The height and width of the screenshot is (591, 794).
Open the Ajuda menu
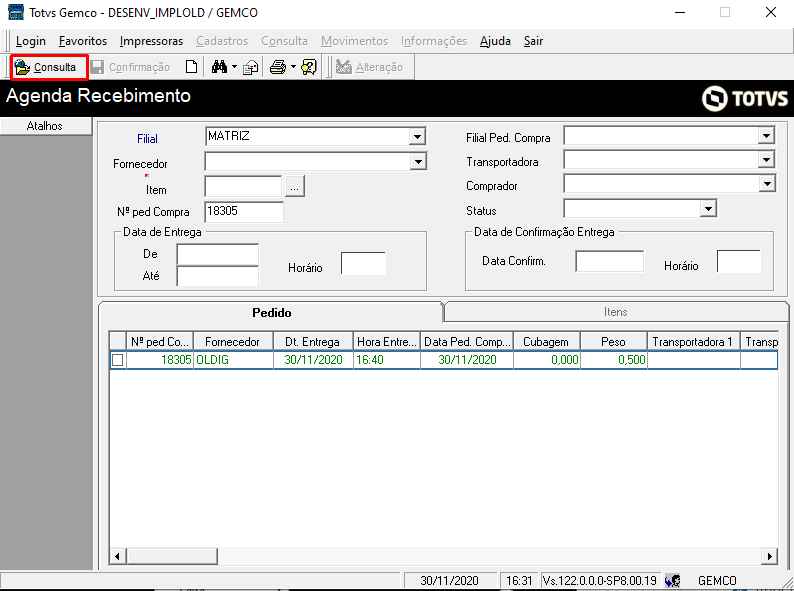(x=495, y=41)
